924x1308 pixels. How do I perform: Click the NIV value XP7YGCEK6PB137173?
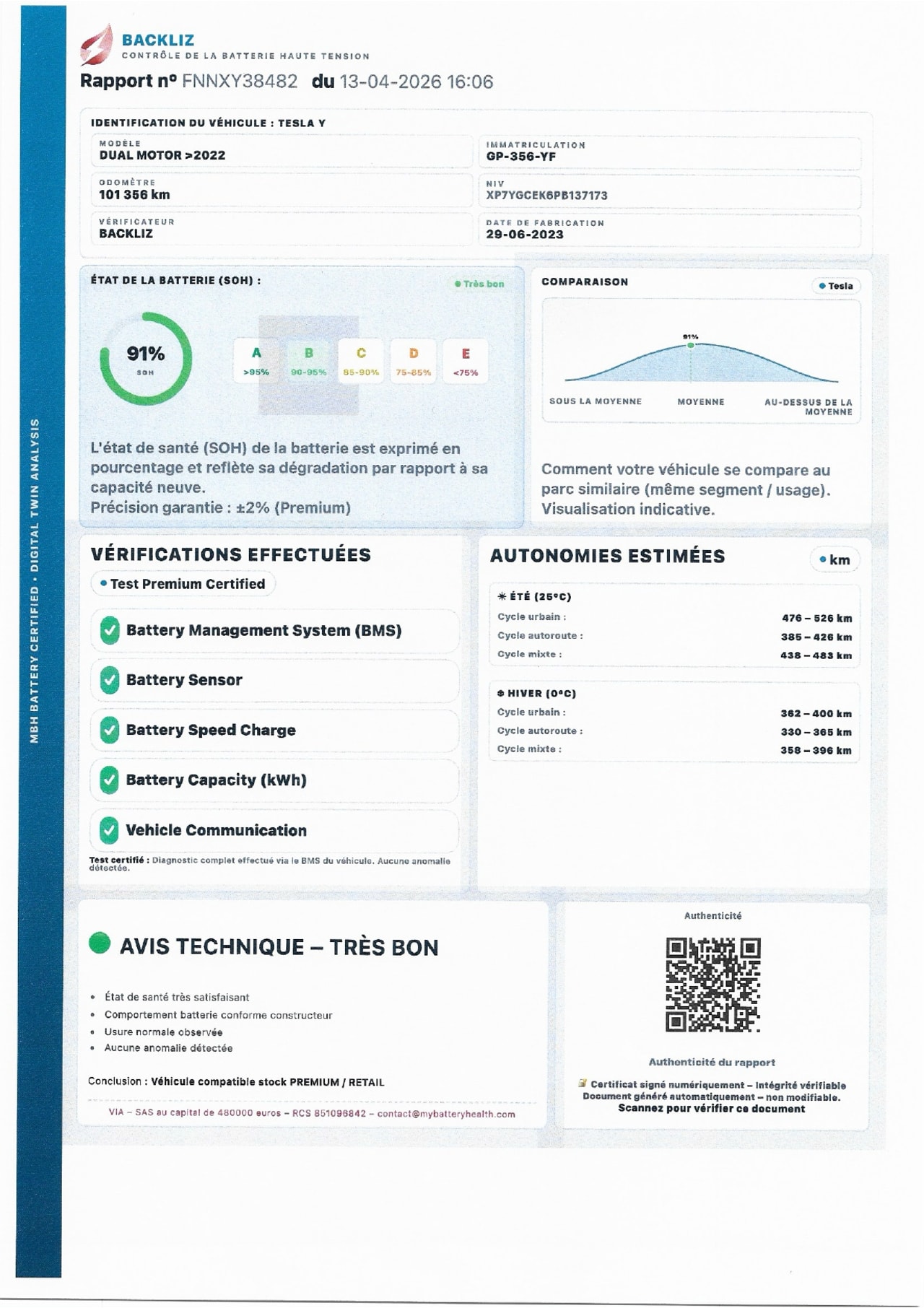pos(546,196)
